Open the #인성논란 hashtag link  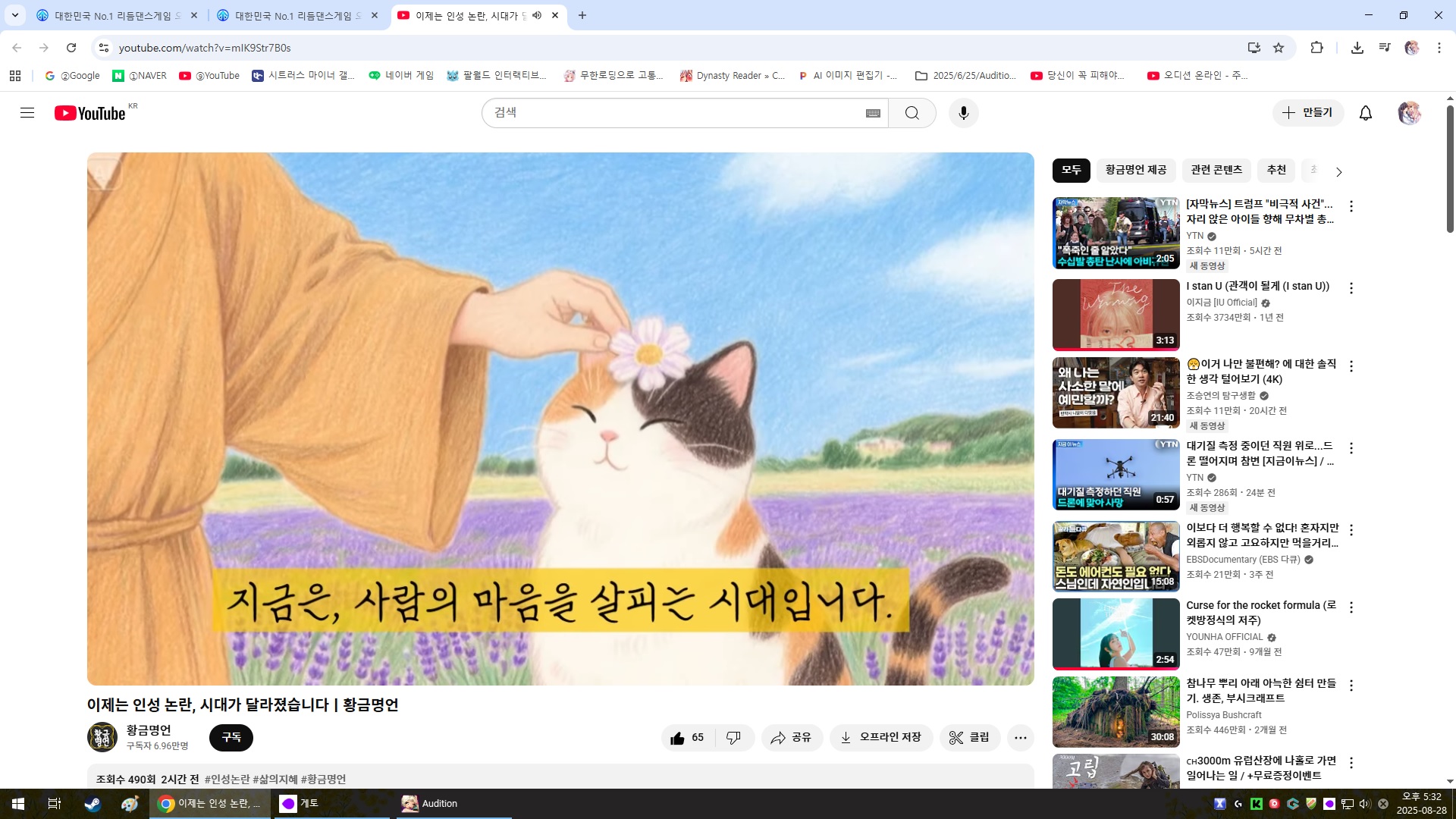(x=227, y=779)
